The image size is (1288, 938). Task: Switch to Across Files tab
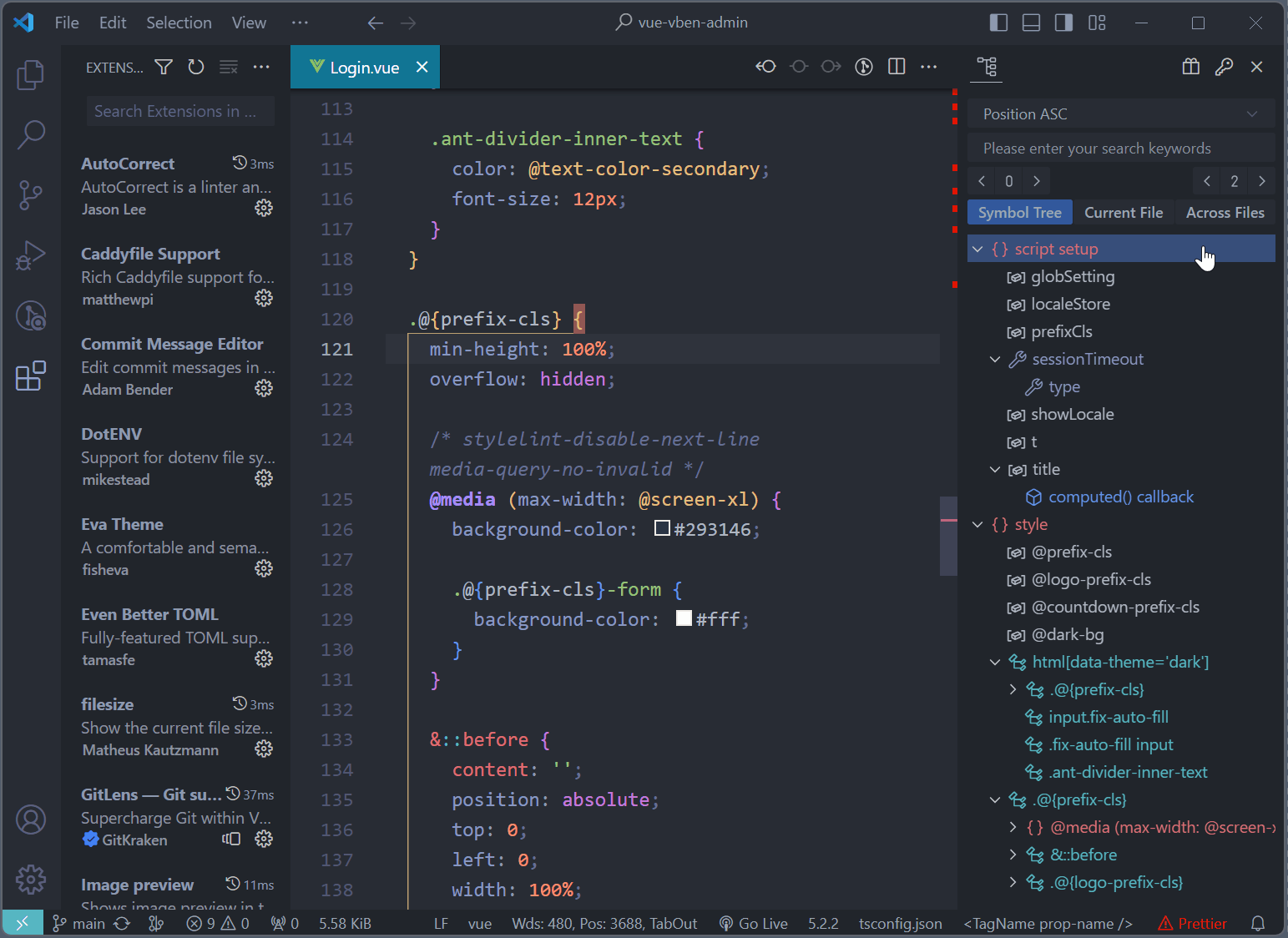tap(1225, 213)
